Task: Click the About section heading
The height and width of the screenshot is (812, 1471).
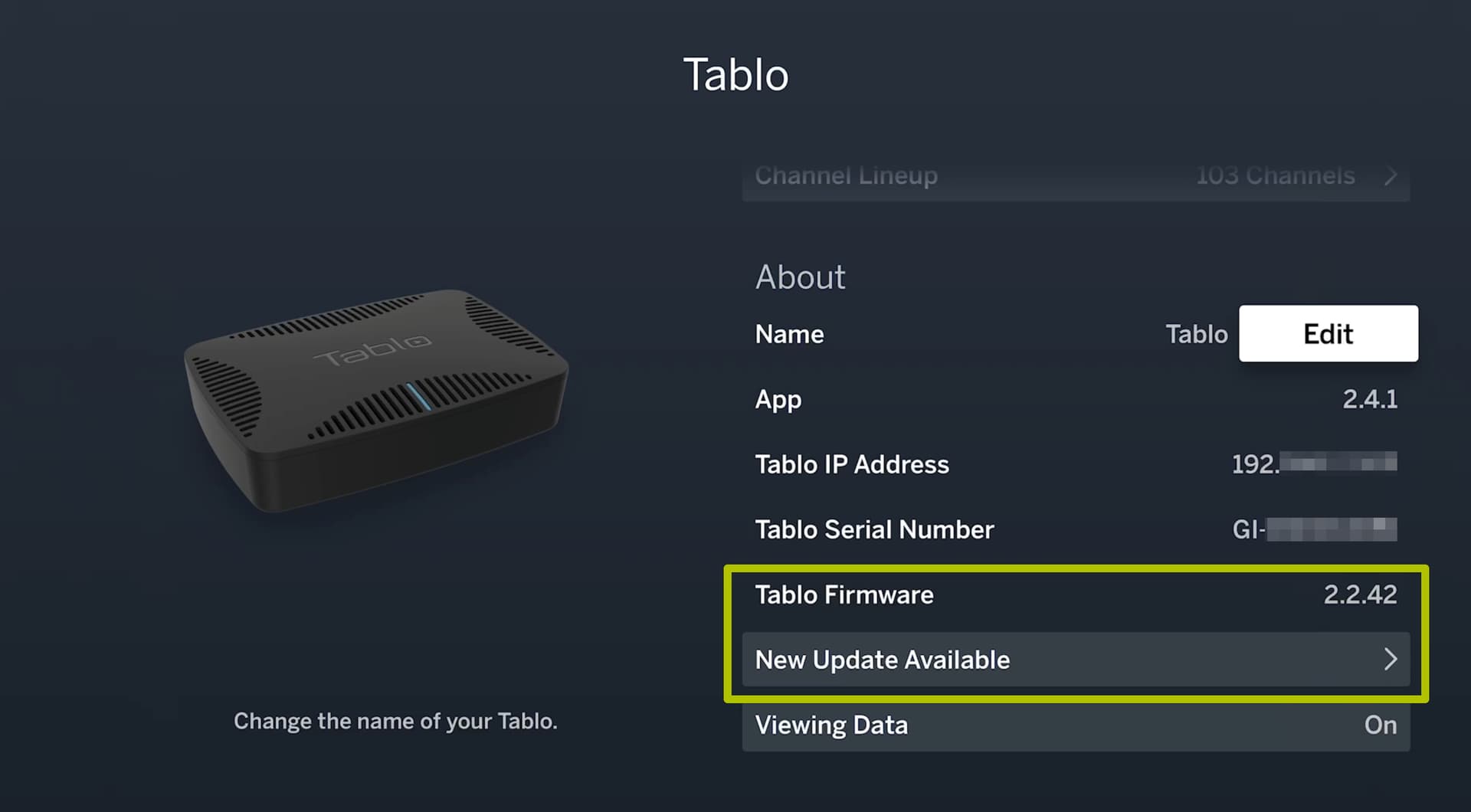Action: (x=800, y=277)
